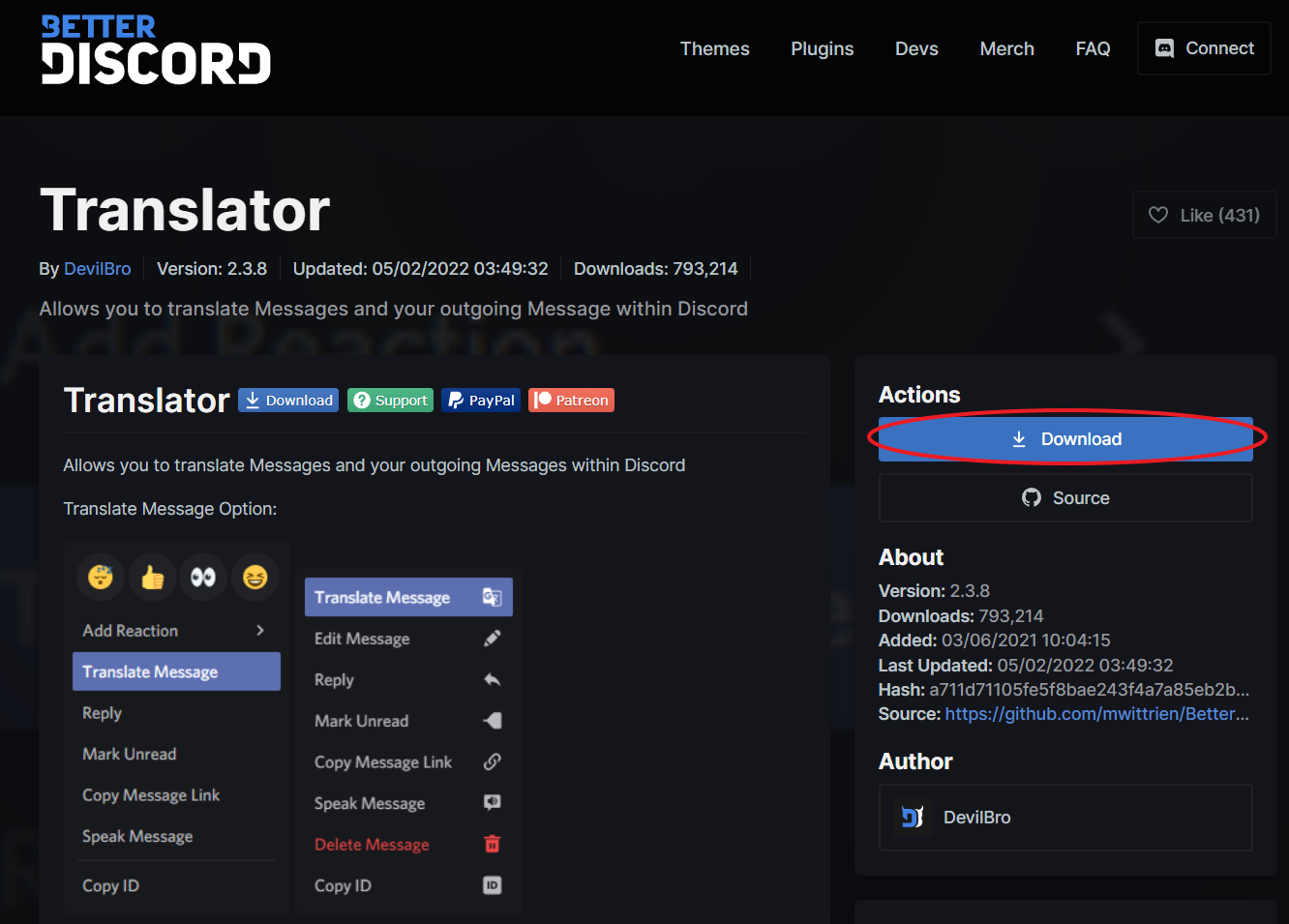Click the Updated date in the byline

[x=421, y=269]
